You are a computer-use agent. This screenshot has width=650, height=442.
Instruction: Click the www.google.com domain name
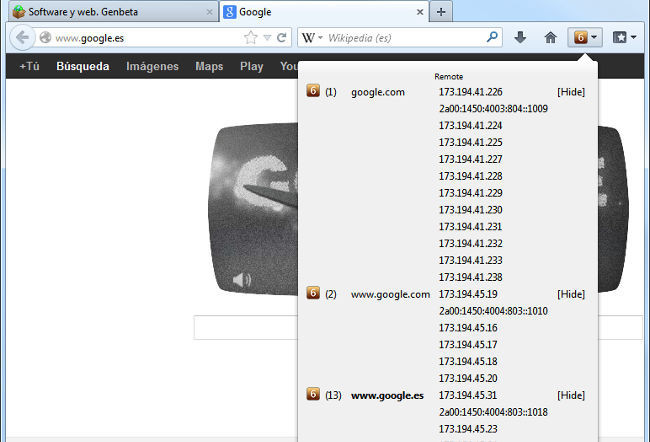coord(390,294)
